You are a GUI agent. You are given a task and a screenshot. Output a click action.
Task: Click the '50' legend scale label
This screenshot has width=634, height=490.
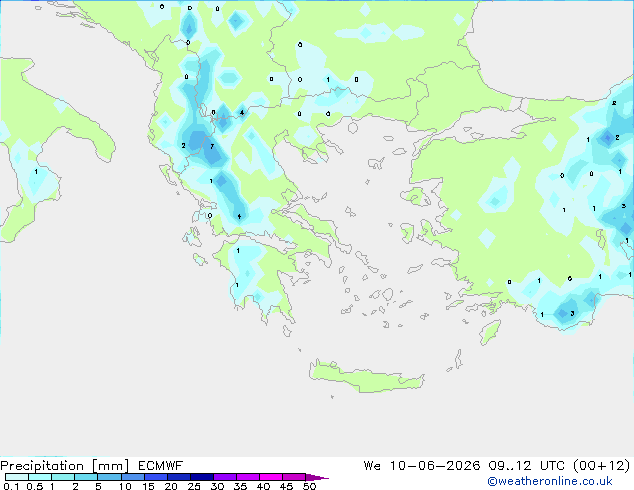click(x=309, y=486)
